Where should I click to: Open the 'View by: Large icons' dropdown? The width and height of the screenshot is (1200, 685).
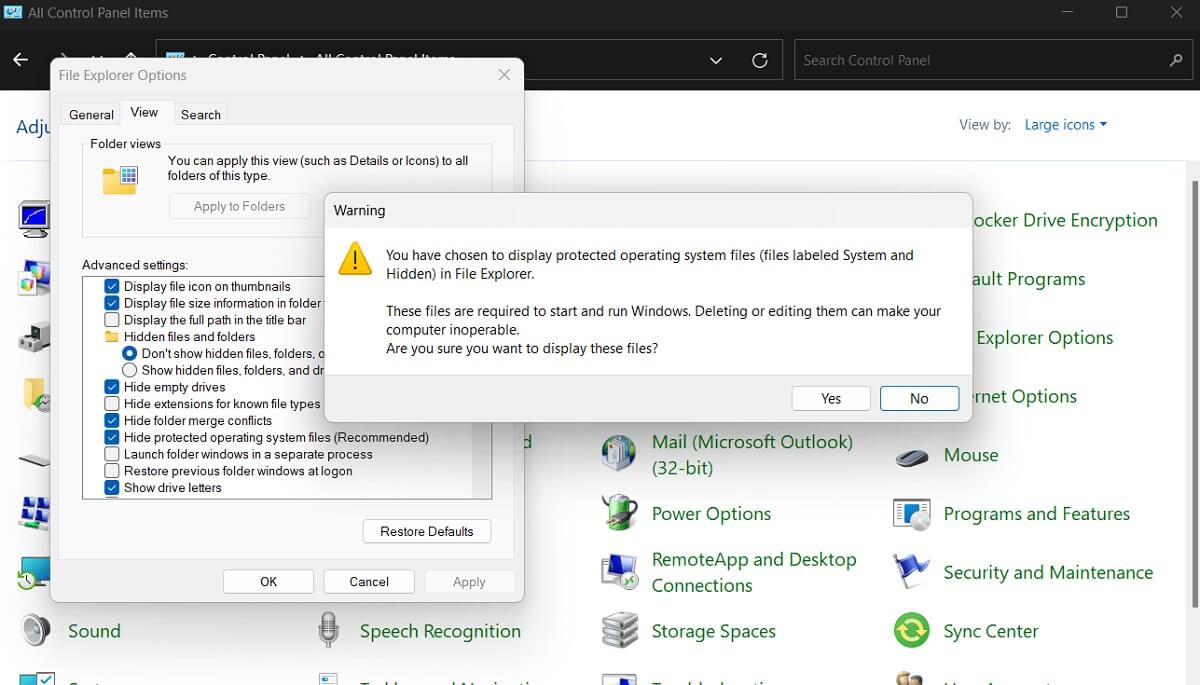[x=1065, y=124]
